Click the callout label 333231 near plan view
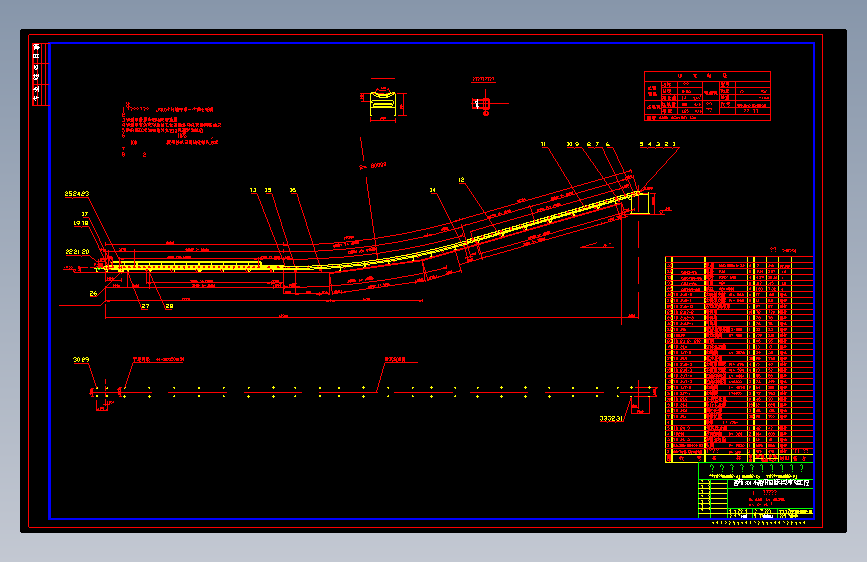Viewport: 867px width, 562px height. 611,419
